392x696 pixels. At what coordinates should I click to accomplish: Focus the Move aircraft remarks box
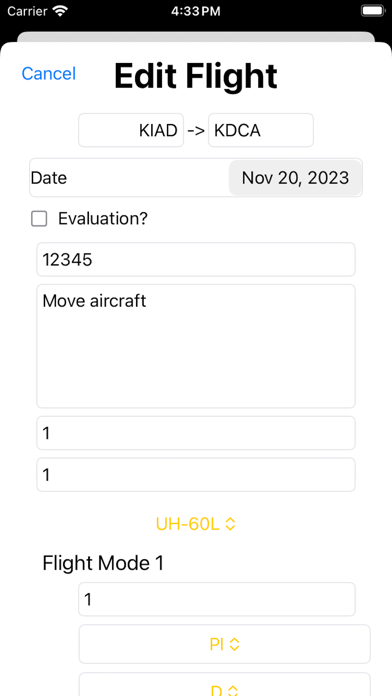pyautogui.click(x=196, y=346)
